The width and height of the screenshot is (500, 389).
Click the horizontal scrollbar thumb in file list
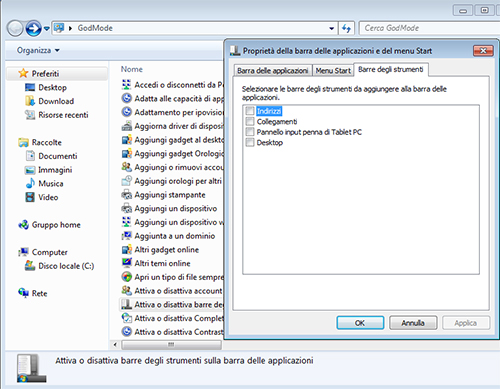coord(171,344)
